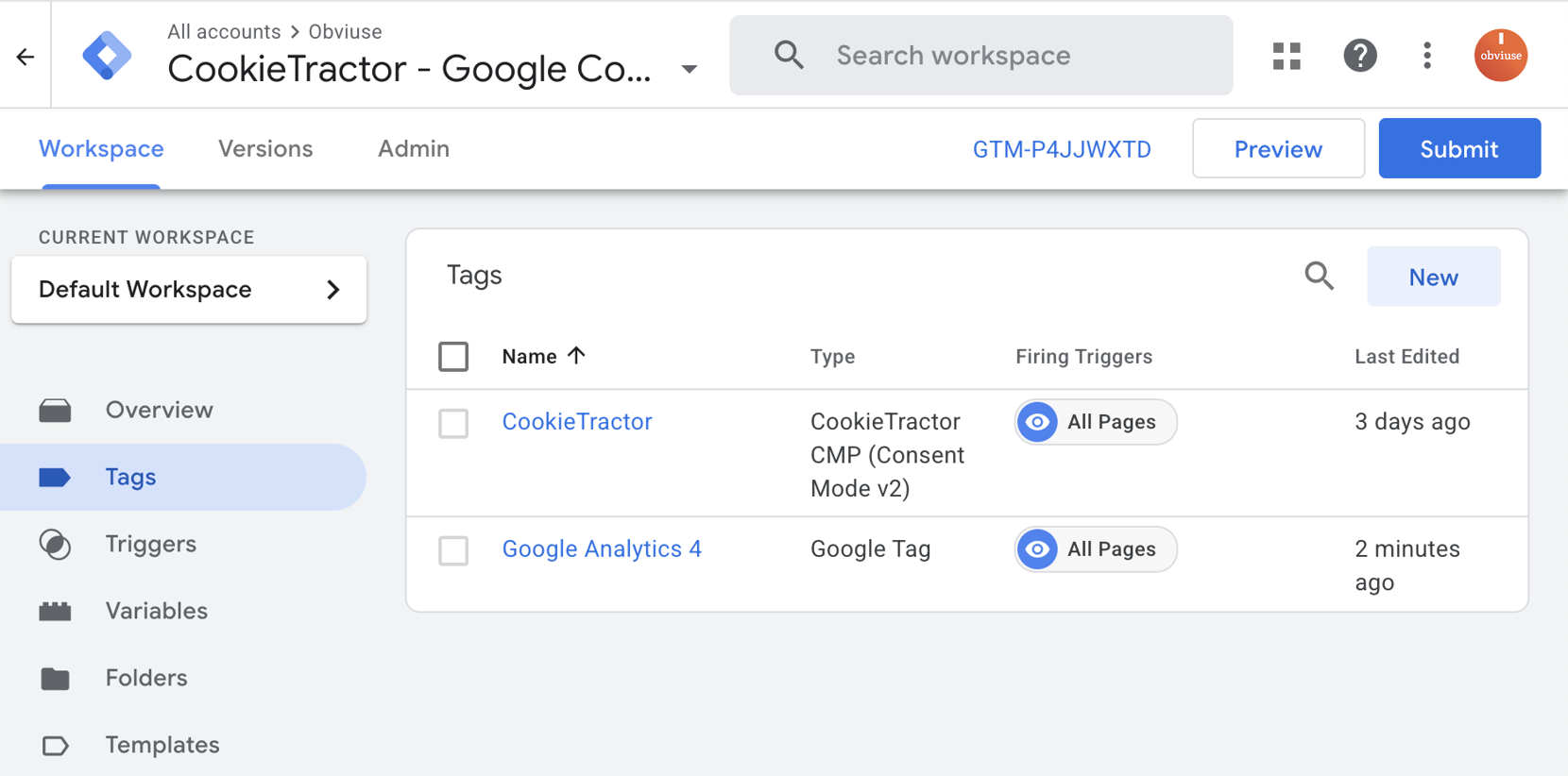Tick the select-all tags checkbox
The width and height of the screenshot is (1568, 776).
click(x=453, y=357)
